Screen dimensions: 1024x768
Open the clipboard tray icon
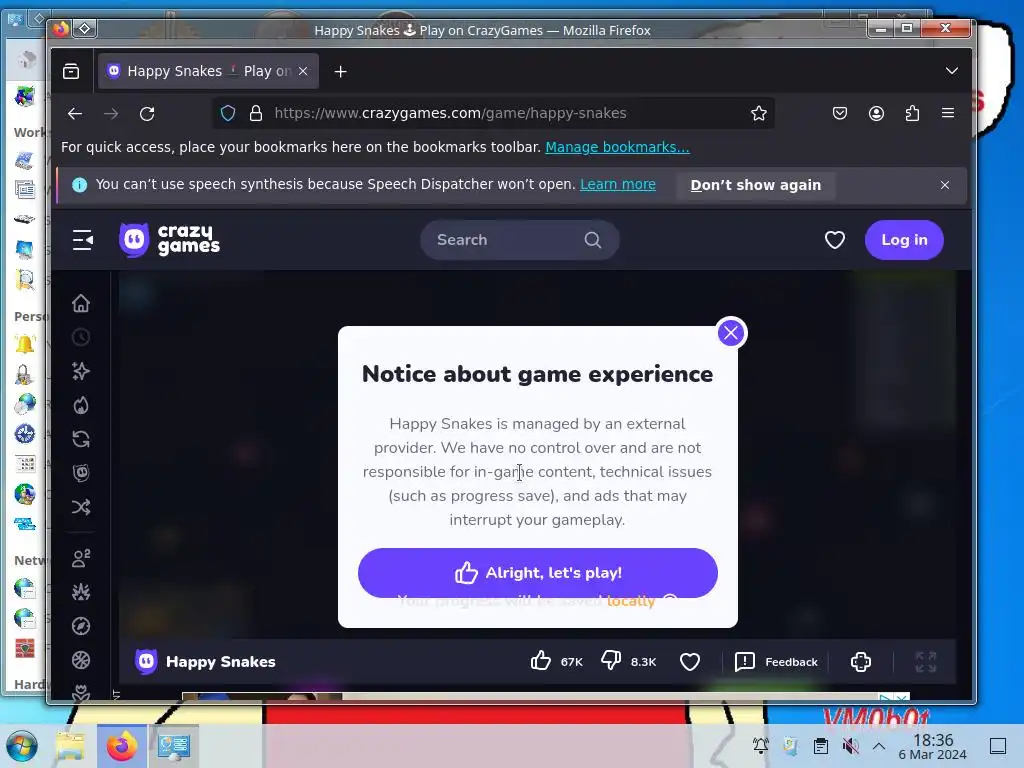820,746
